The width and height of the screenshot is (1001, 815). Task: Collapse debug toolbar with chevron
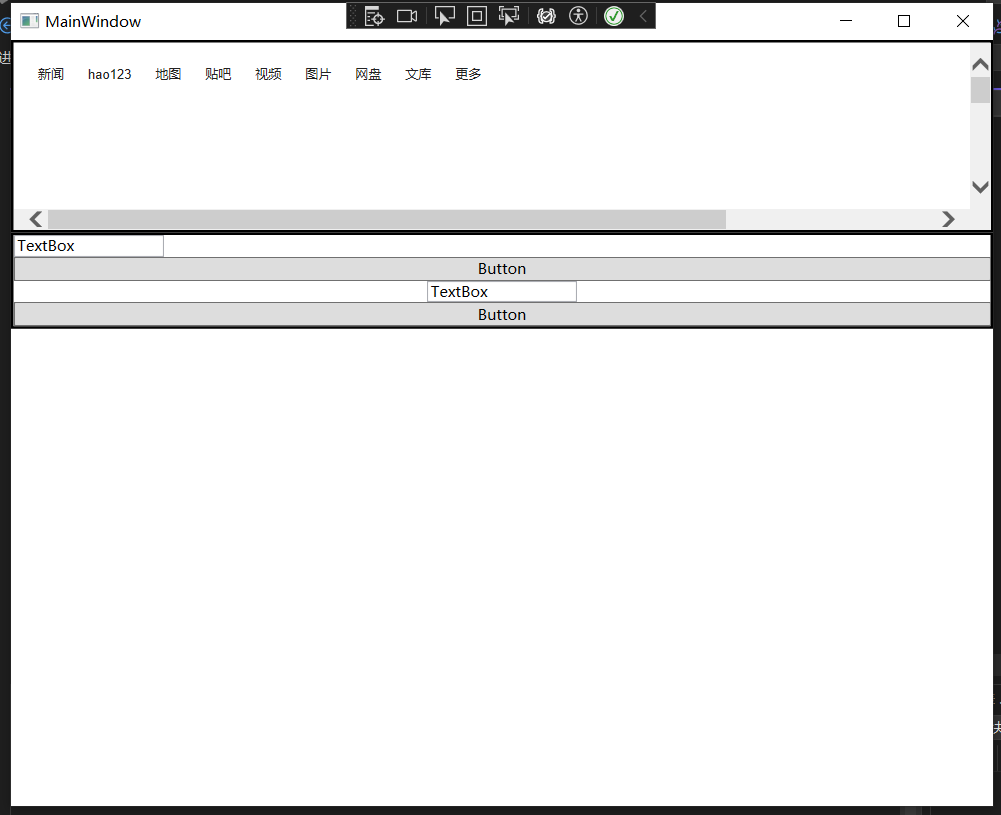tap(644, 16)
